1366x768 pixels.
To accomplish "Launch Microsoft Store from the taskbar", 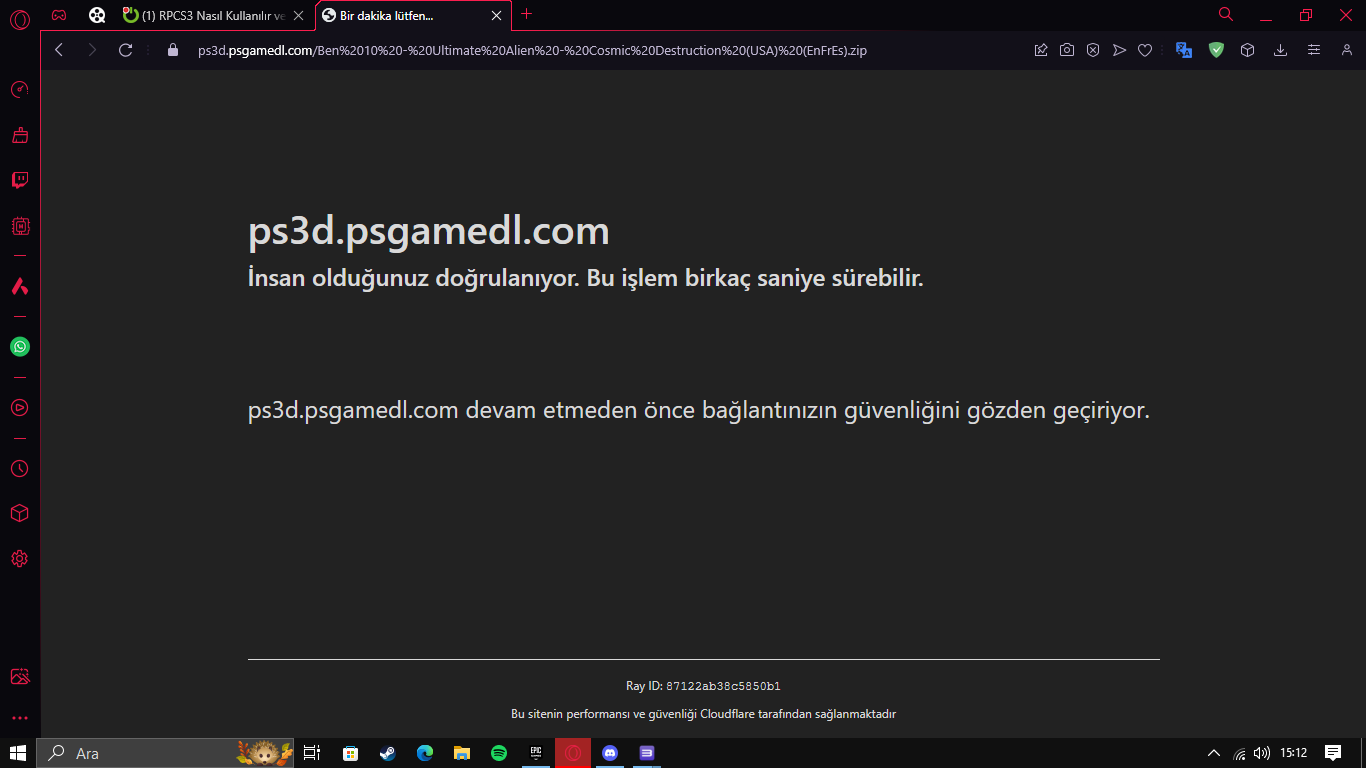I will point(350,753).
